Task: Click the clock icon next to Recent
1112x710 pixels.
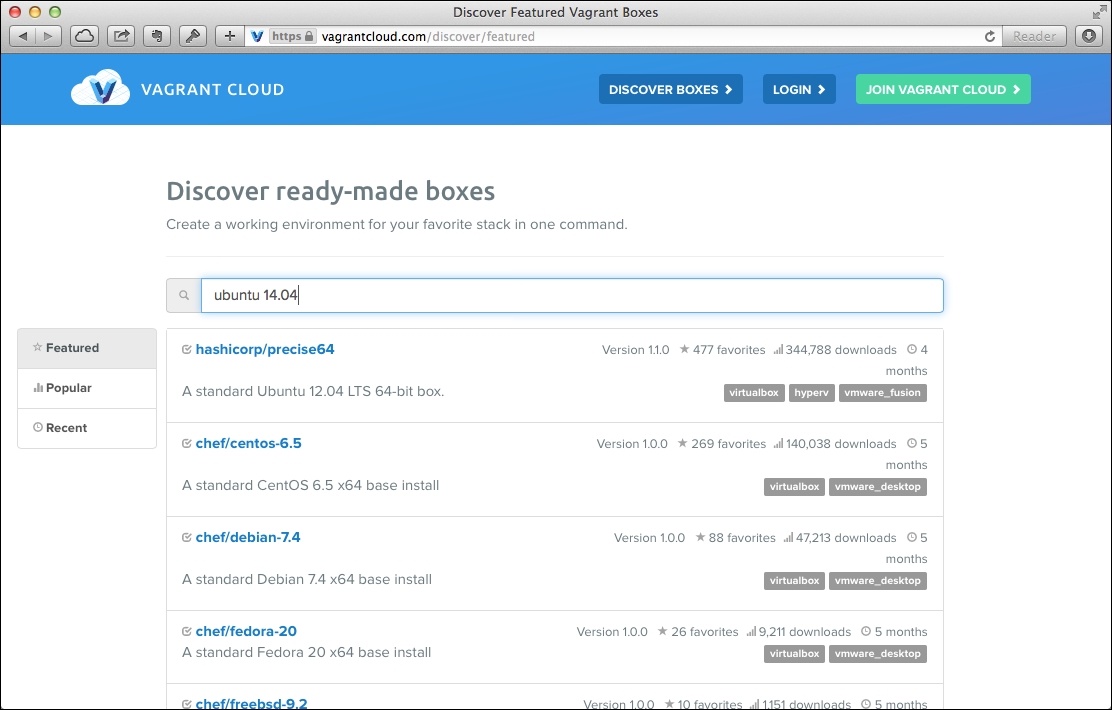Action: click(38, 427)
